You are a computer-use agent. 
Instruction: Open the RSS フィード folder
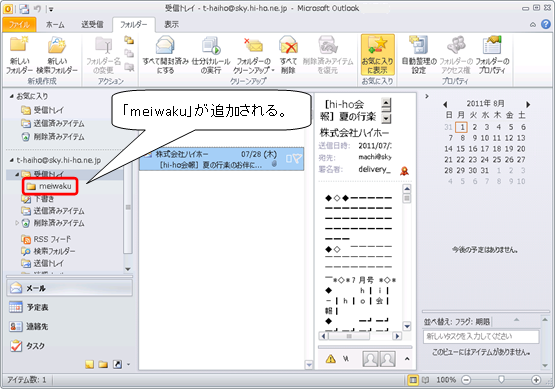click(x=46, y=239)
